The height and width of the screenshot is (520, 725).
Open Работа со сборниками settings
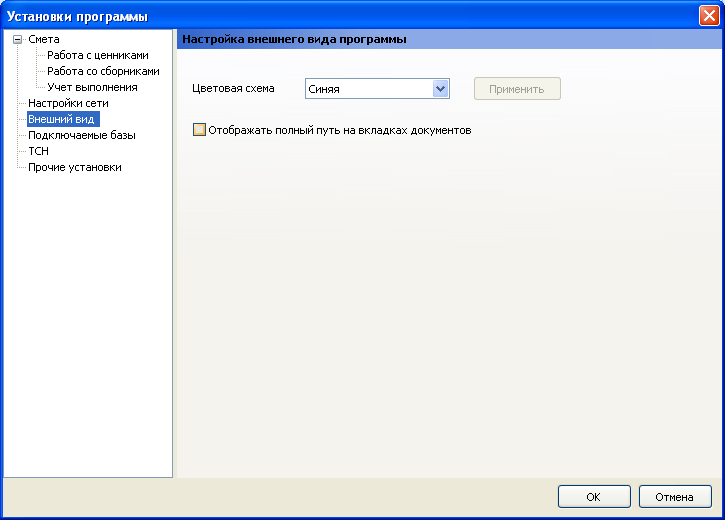coord(103,71)
